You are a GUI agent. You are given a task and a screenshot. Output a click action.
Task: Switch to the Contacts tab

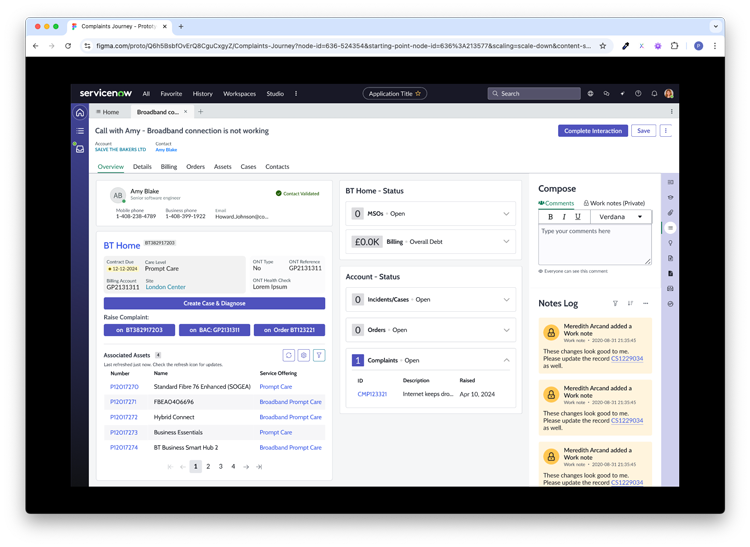pos(277,166)
